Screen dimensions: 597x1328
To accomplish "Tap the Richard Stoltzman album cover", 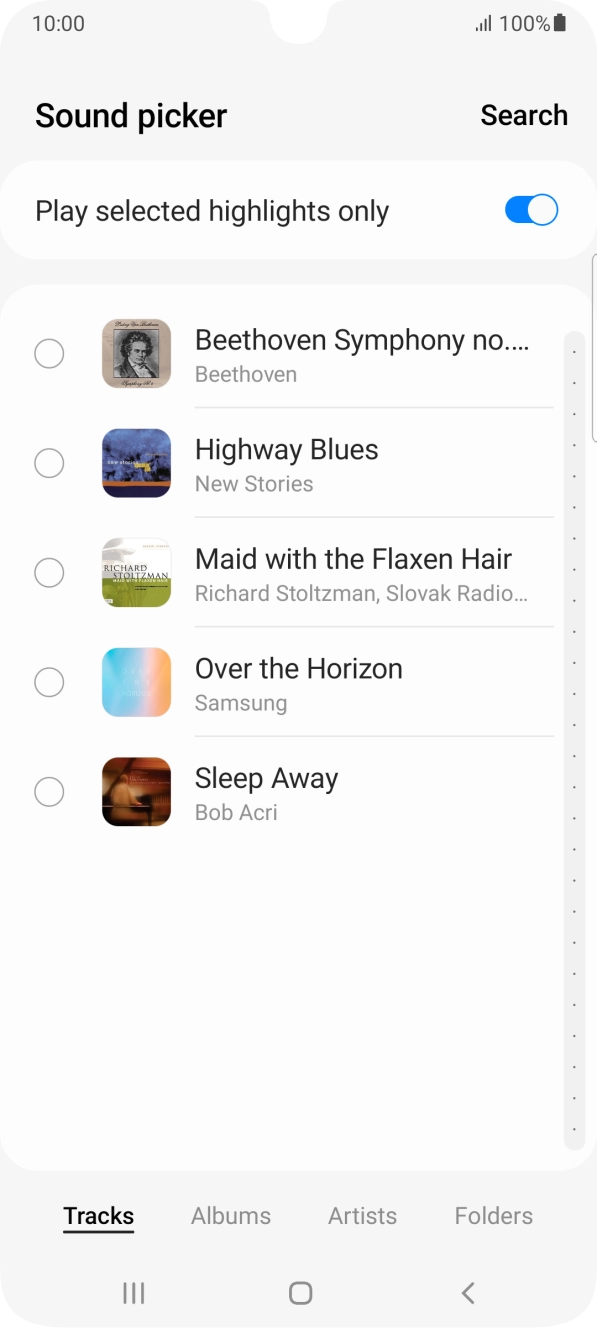I will point(136,572).
